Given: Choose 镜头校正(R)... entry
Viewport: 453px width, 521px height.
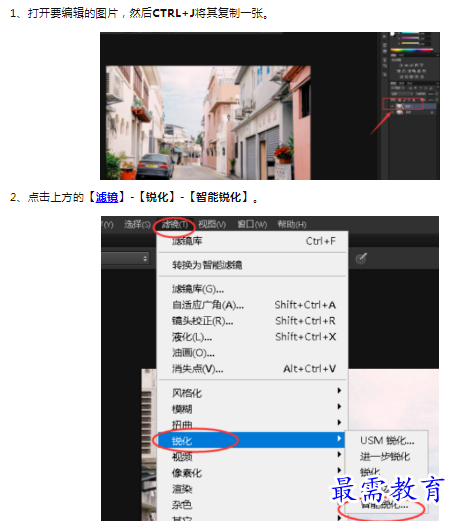Looking at the screenshot, I should (x=252, y=321).
